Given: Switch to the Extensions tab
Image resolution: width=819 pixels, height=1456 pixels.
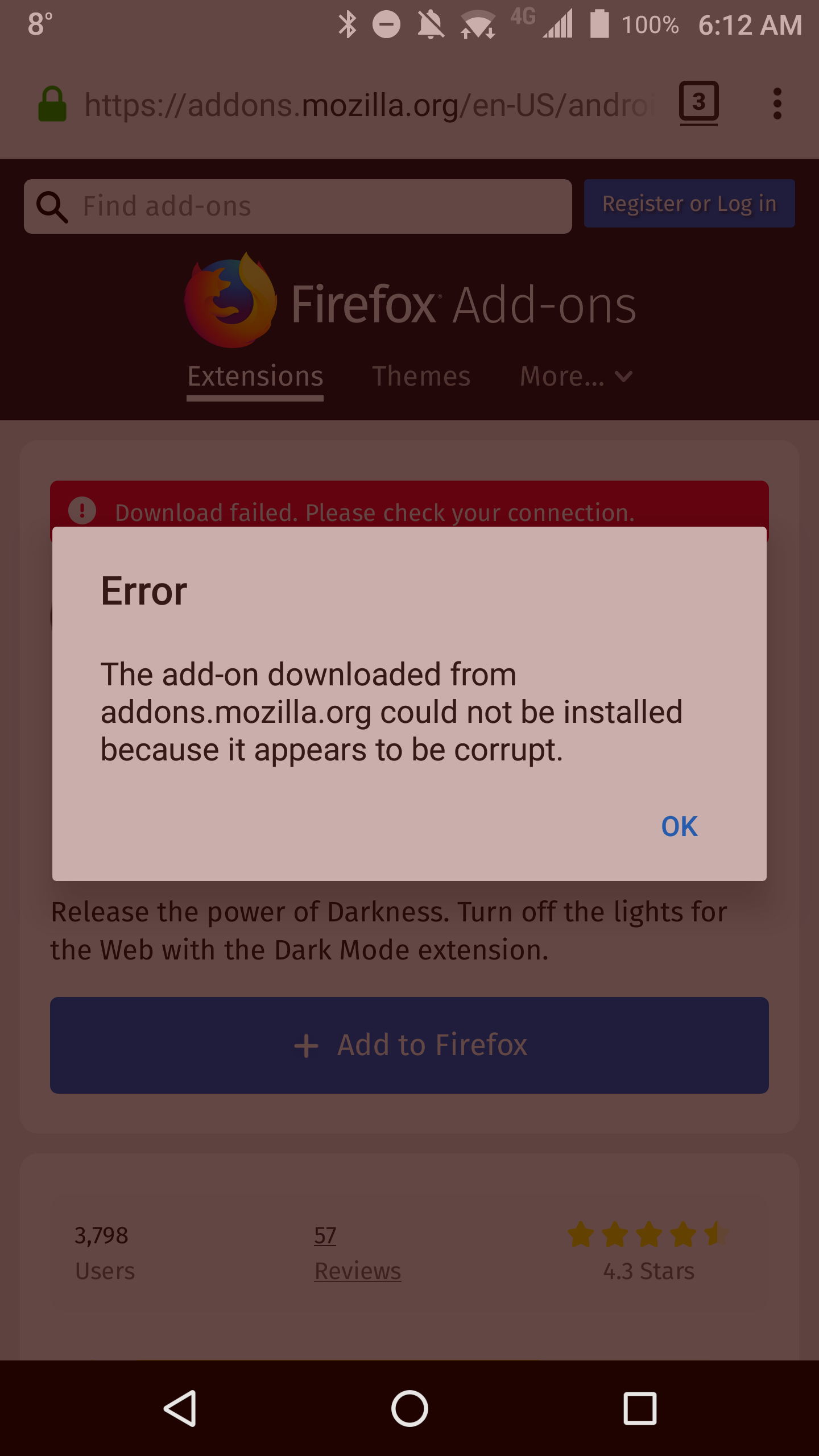Looking at the screenshot, I should (255, 377).
